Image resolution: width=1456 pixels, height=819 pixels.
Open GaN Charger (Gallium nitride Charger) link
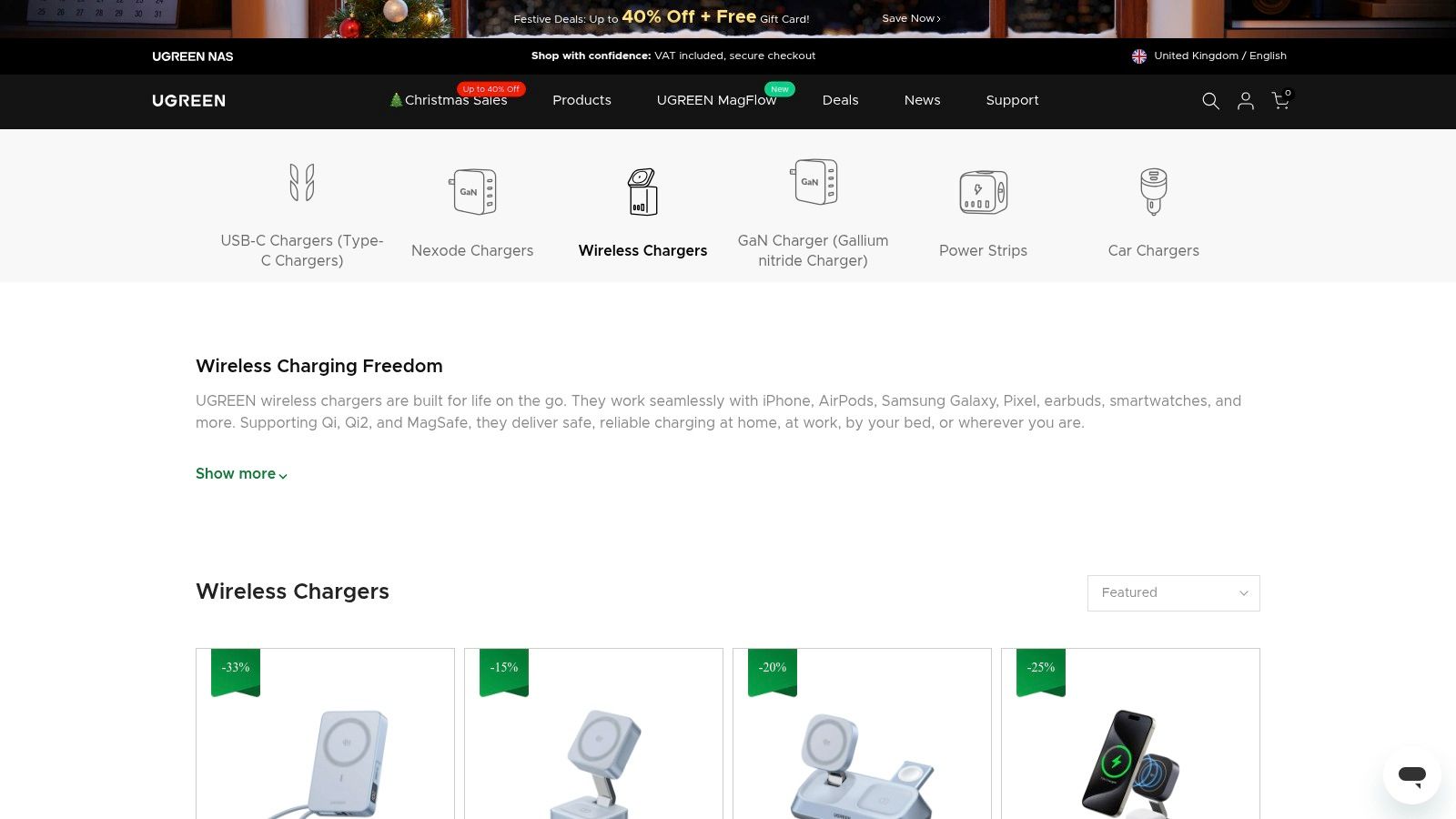(814, 250)
